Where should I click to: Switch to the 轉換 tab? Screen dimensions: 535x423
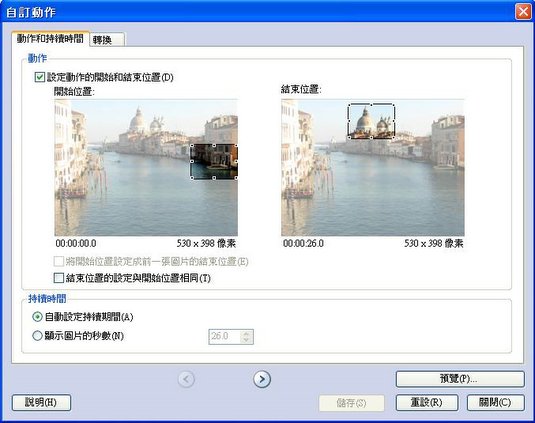pyautogui.click(x=106, y=40)
